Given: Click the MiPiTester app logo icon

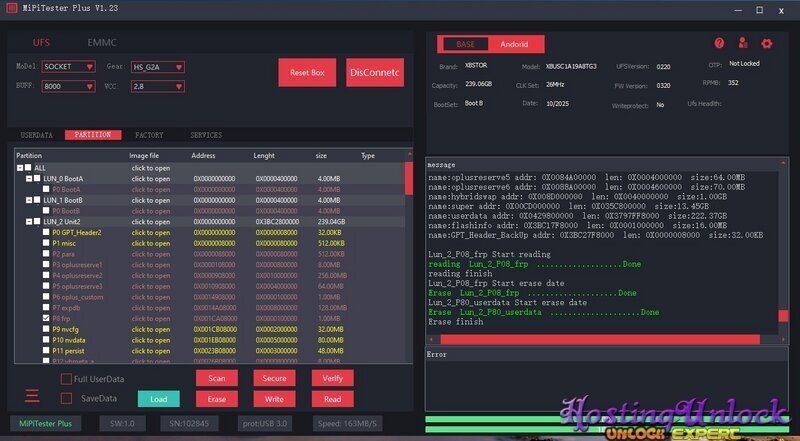Looking at the screenshot, I should coord(10,10).
